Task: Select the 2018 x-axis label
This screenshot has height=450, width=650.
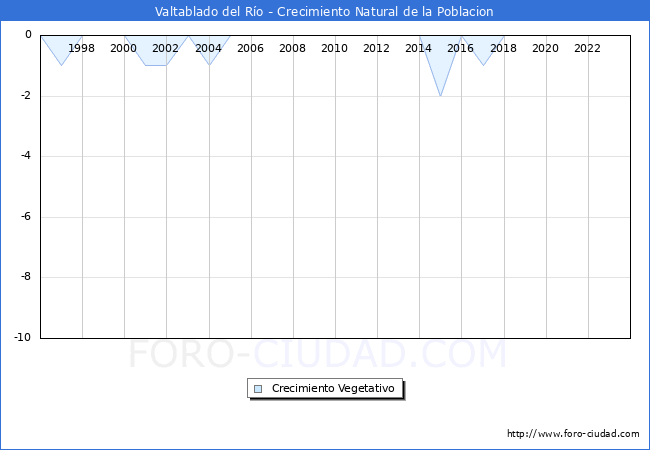Action: tap(503, 48)
